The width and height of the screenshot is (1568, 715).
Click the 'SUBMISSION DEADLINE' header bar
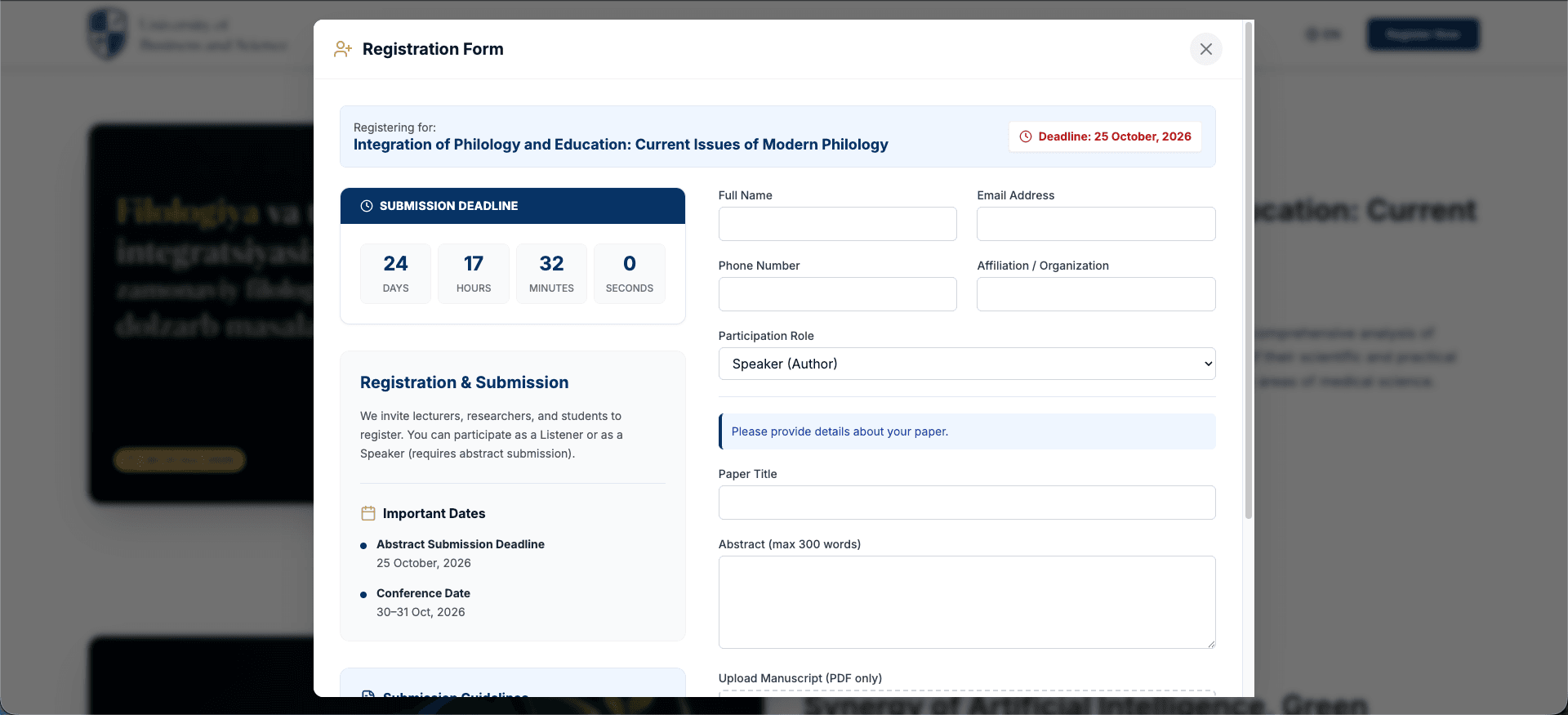513,206
